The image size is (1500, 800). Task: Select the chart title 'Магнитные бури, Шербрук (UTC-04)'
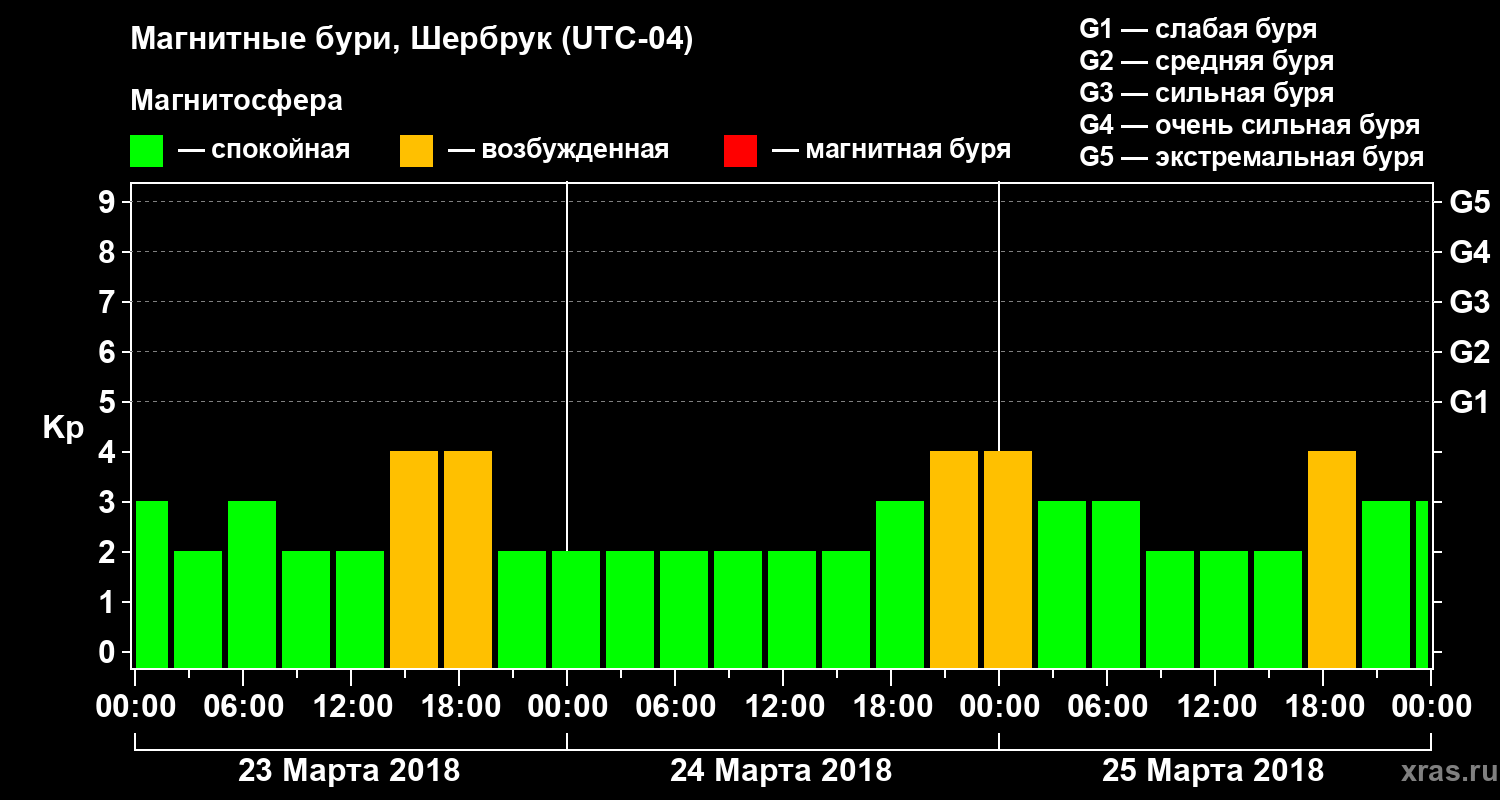[411, 41]
